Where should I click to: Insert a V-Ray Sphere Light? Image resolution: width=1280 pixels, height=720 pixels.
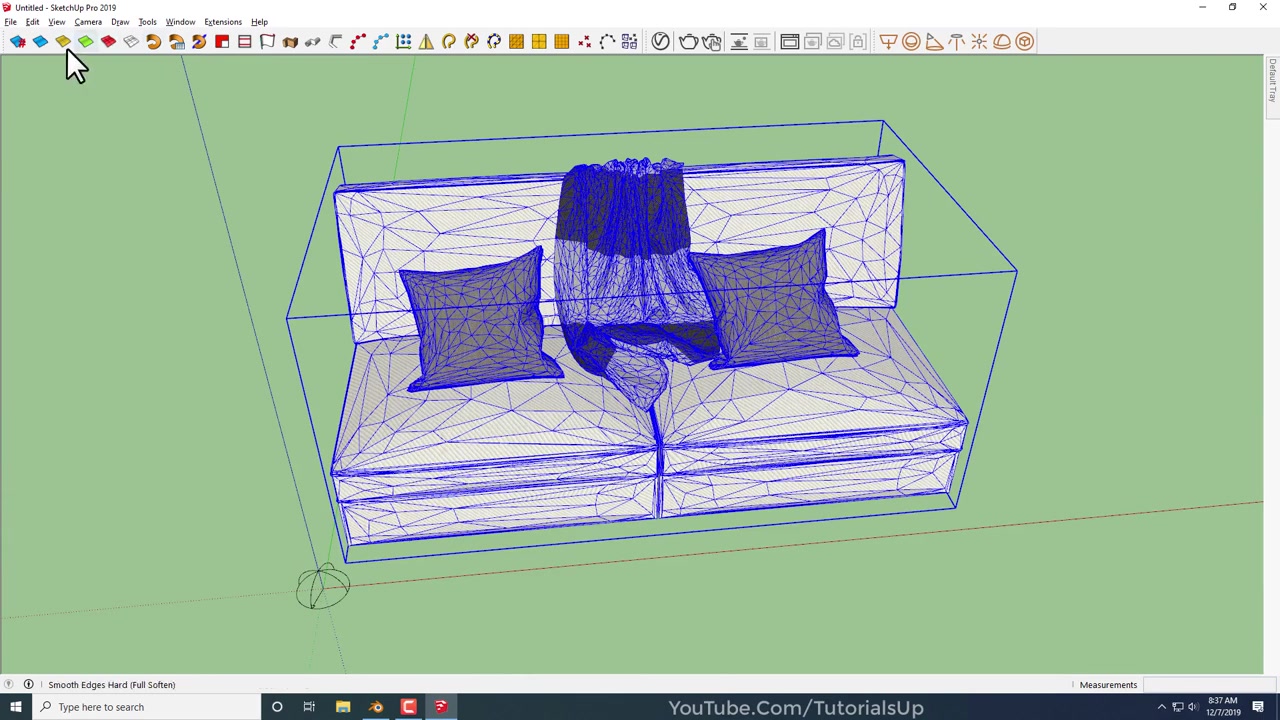tap(911, 41)
